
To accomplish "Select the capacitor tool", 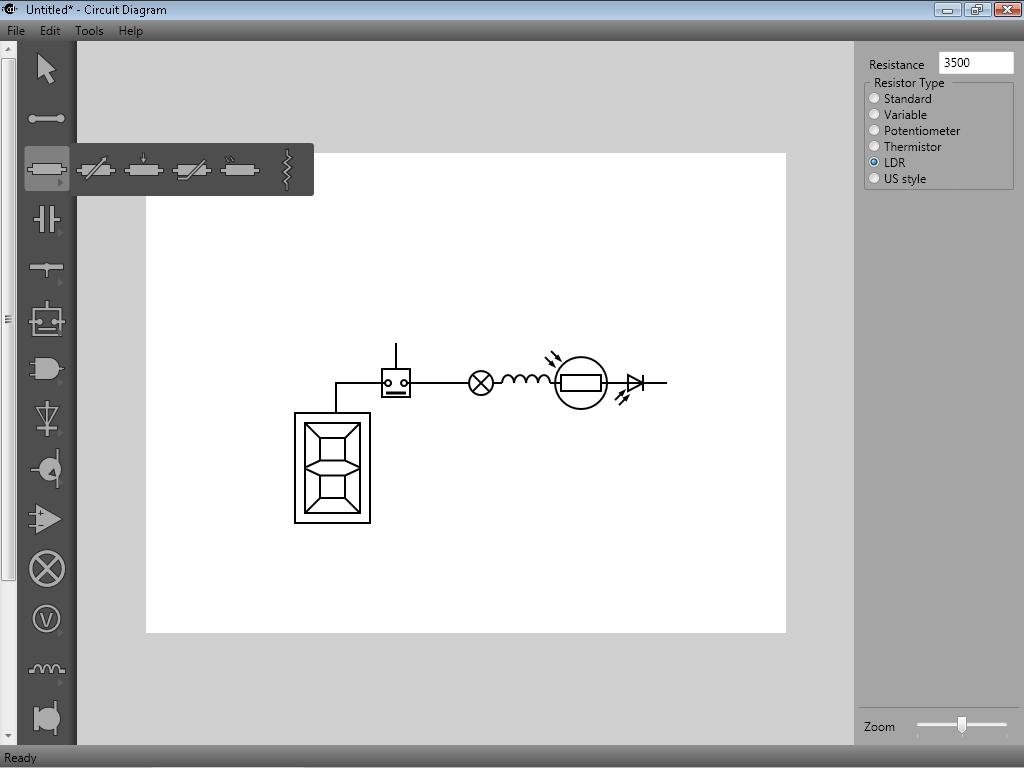I will pos(45,218).
